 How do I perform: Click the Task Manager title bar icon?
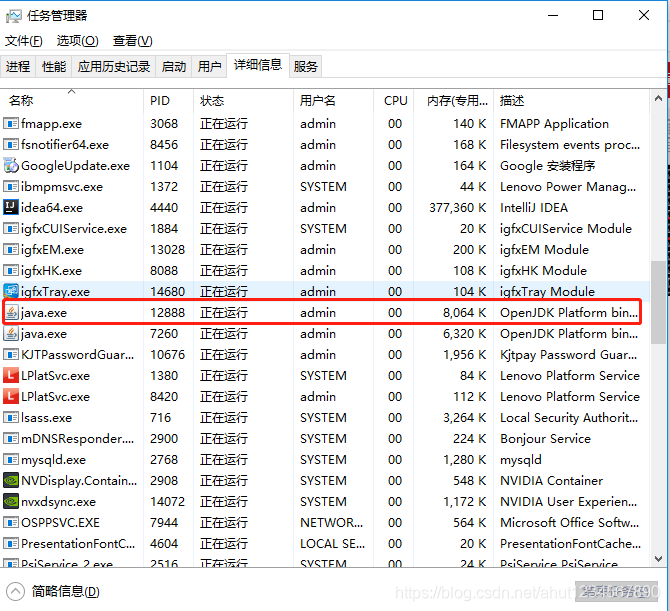[13, 16]
